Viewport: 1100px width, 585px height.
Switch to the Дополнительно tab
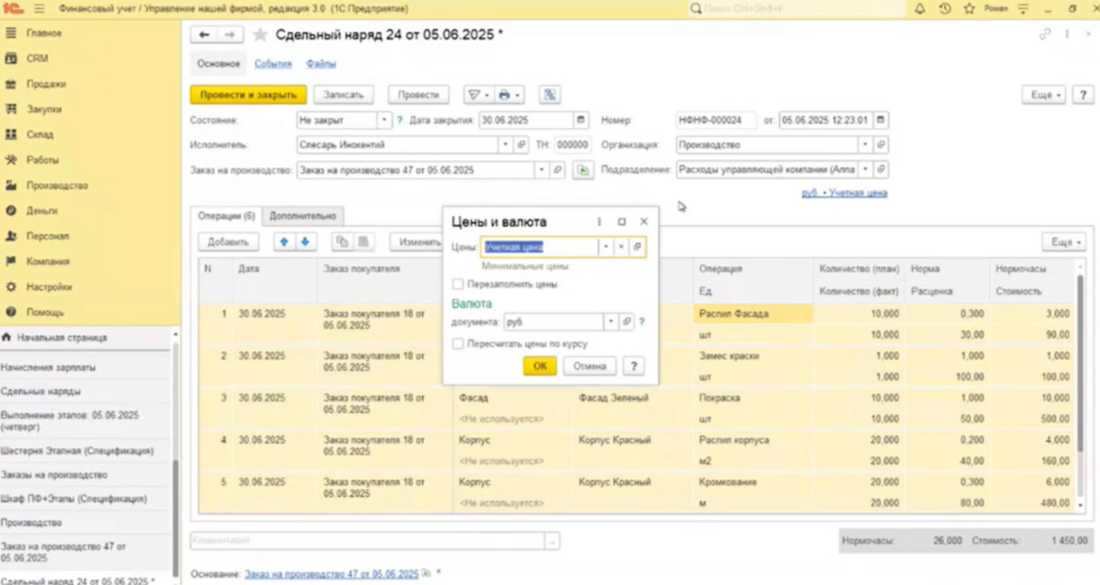(x=304, y=215)
